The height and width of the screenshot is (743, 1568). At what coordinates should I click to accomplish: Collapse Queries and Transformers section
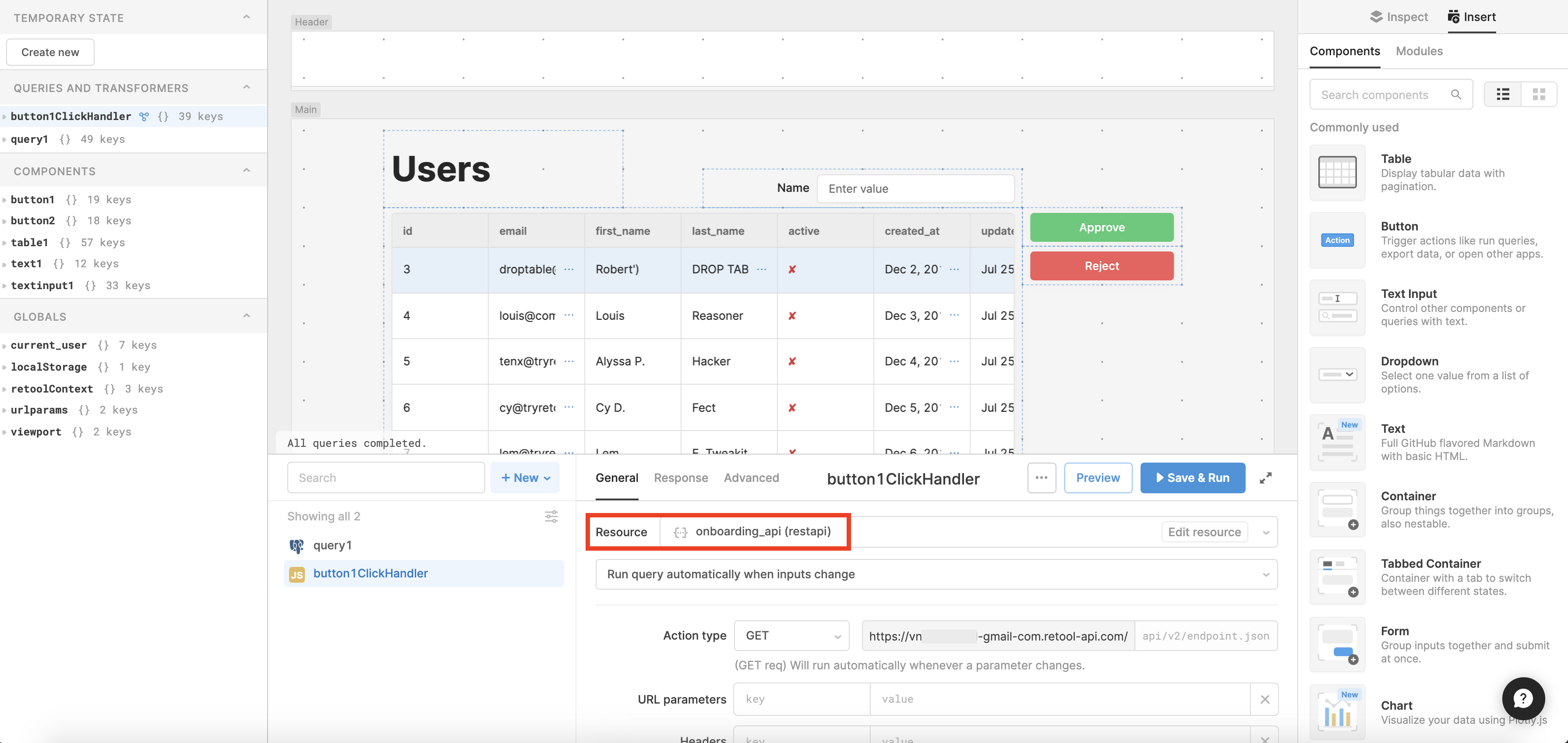247,87
